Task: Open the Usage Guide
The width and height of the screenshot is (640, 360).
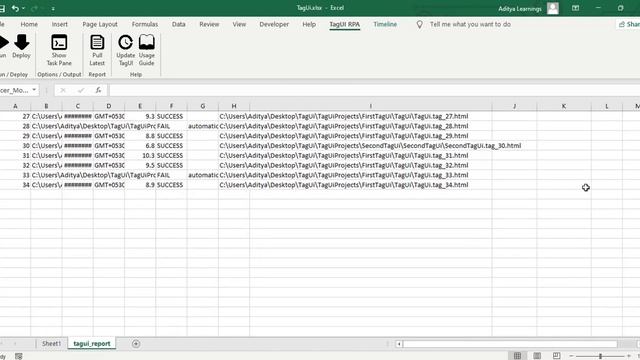Action: pos(147,50)
